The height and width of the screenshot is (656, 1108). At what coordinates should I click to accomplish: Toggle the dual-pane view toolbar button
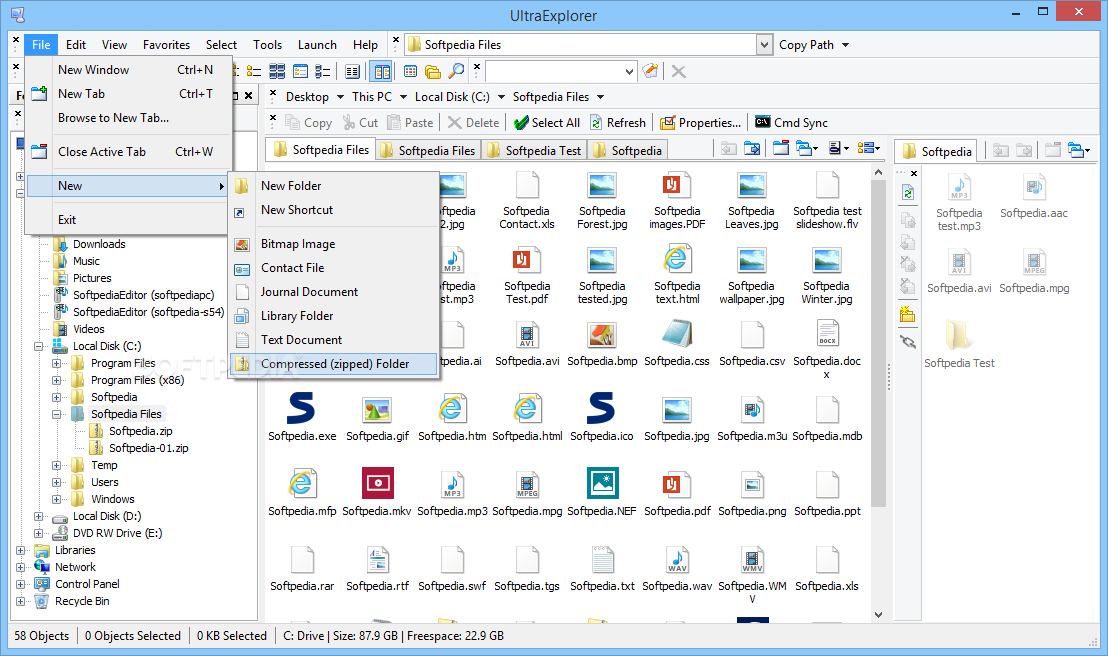382,71
